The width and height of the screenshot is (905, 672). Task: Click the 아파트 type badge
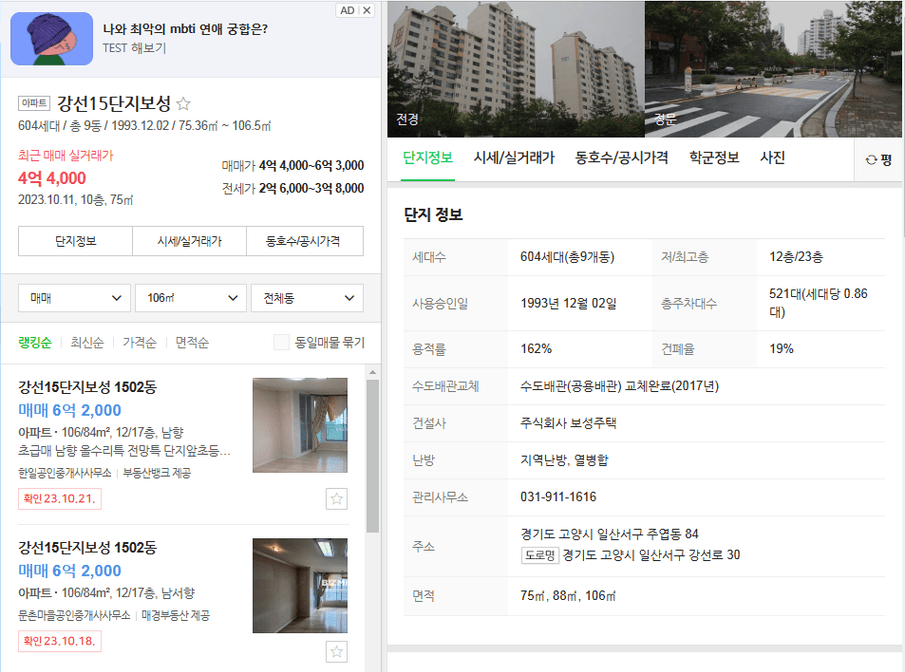tap(34, 103)
